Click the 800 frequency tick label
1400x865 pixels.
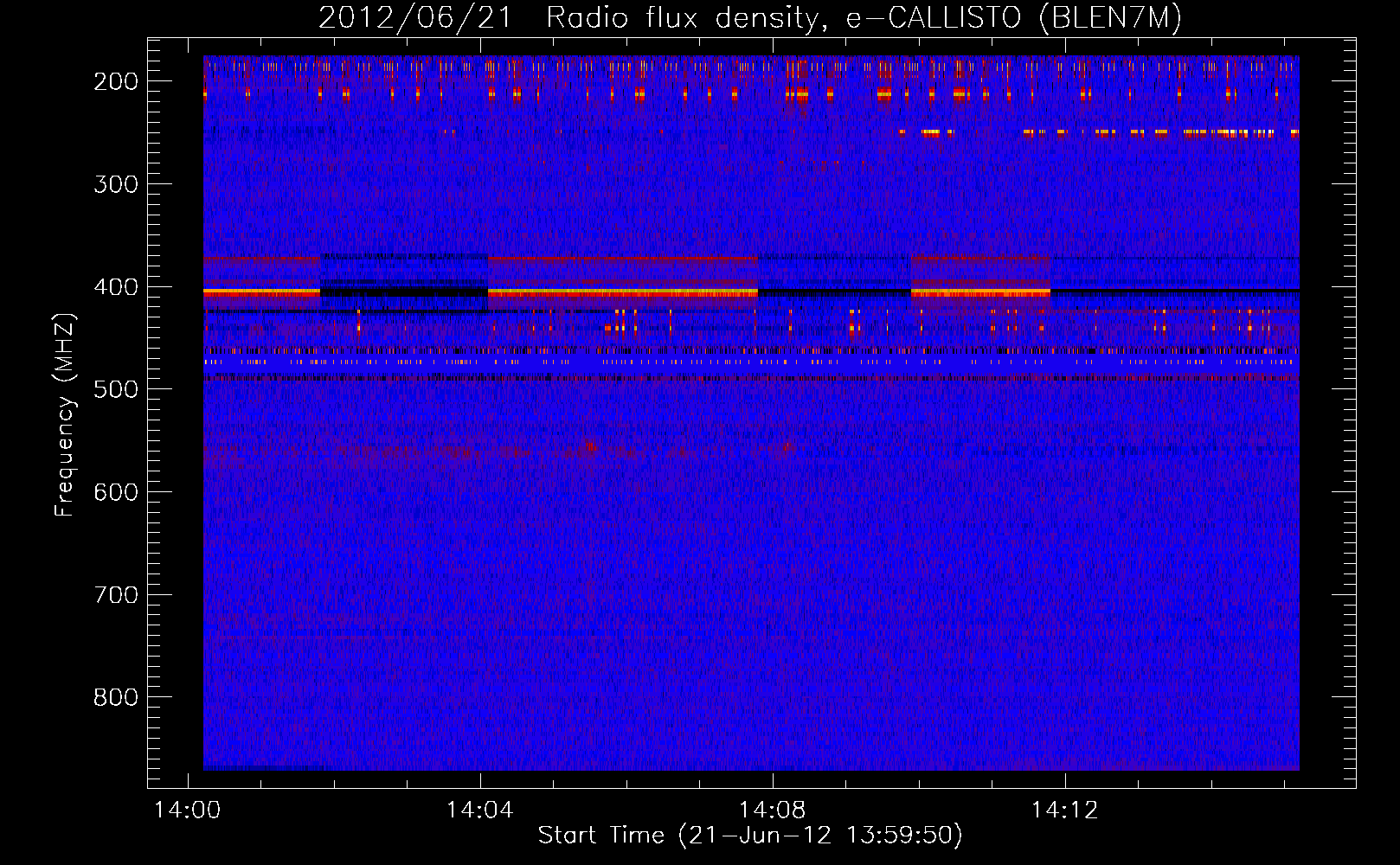[116, 697]
